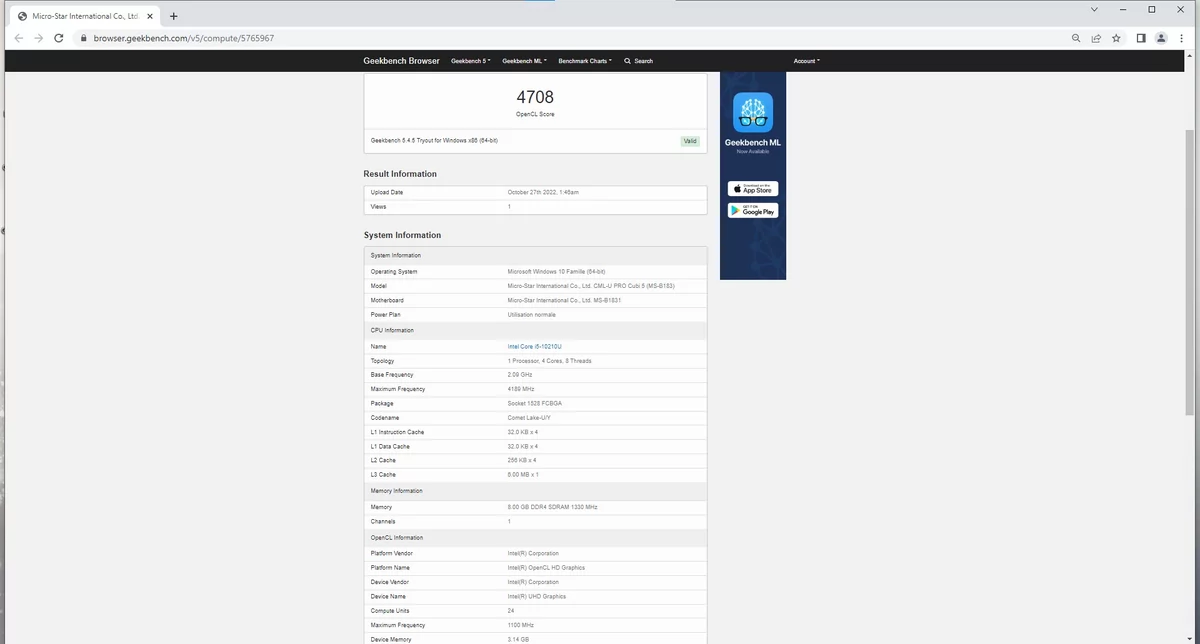
Task: Click the 8.00 MB x 1 L3 Cache value
Action: 523,475
